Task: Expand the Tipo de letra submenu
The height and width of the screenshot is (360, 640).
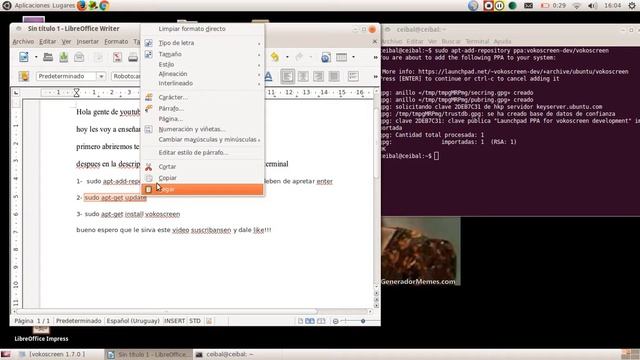Action: (x=203, y=43)
